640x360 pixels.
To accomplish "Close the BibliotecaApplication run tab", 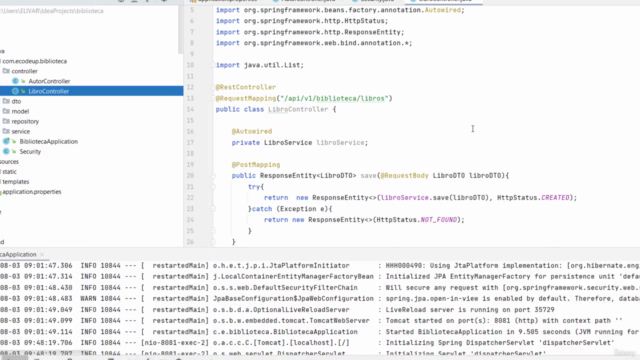I will tap(42, 254).
